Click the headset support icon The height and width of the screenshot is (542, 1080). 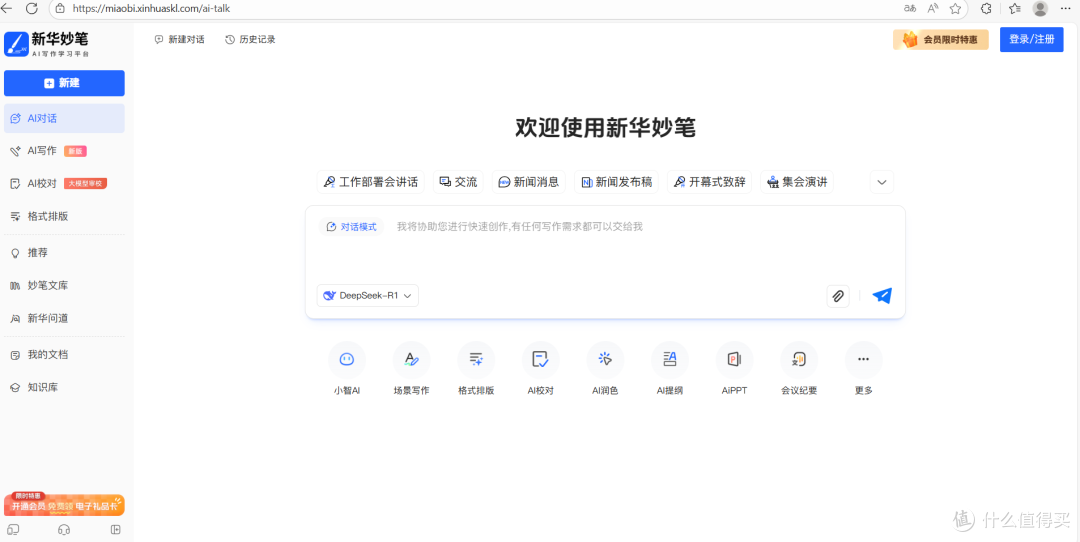pyautogui.click(x=65, y=530)
